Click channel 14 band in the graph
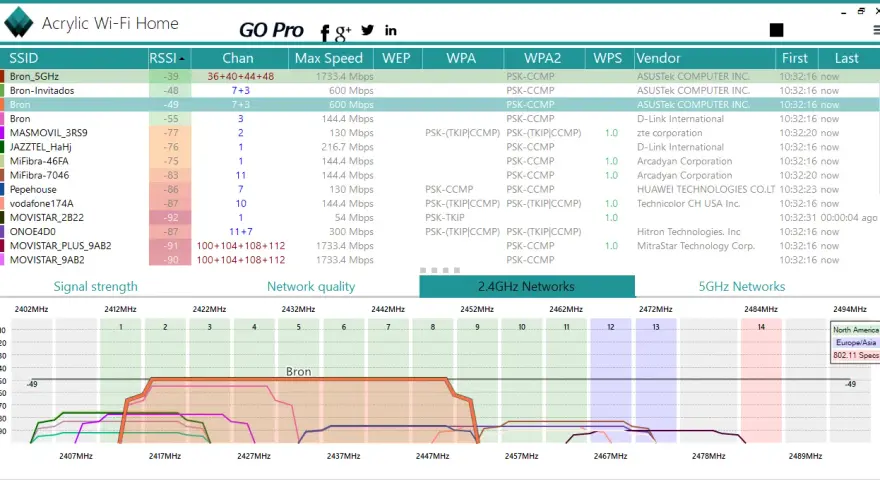Viewport: 880px width, 480px height. [x=761, y=381]
